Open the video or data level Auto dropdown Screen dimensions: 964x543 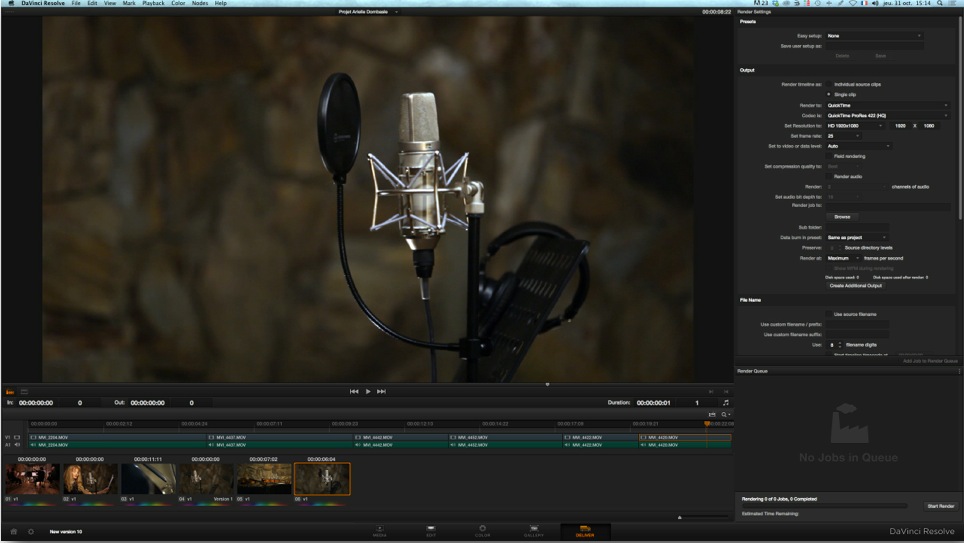858,146
